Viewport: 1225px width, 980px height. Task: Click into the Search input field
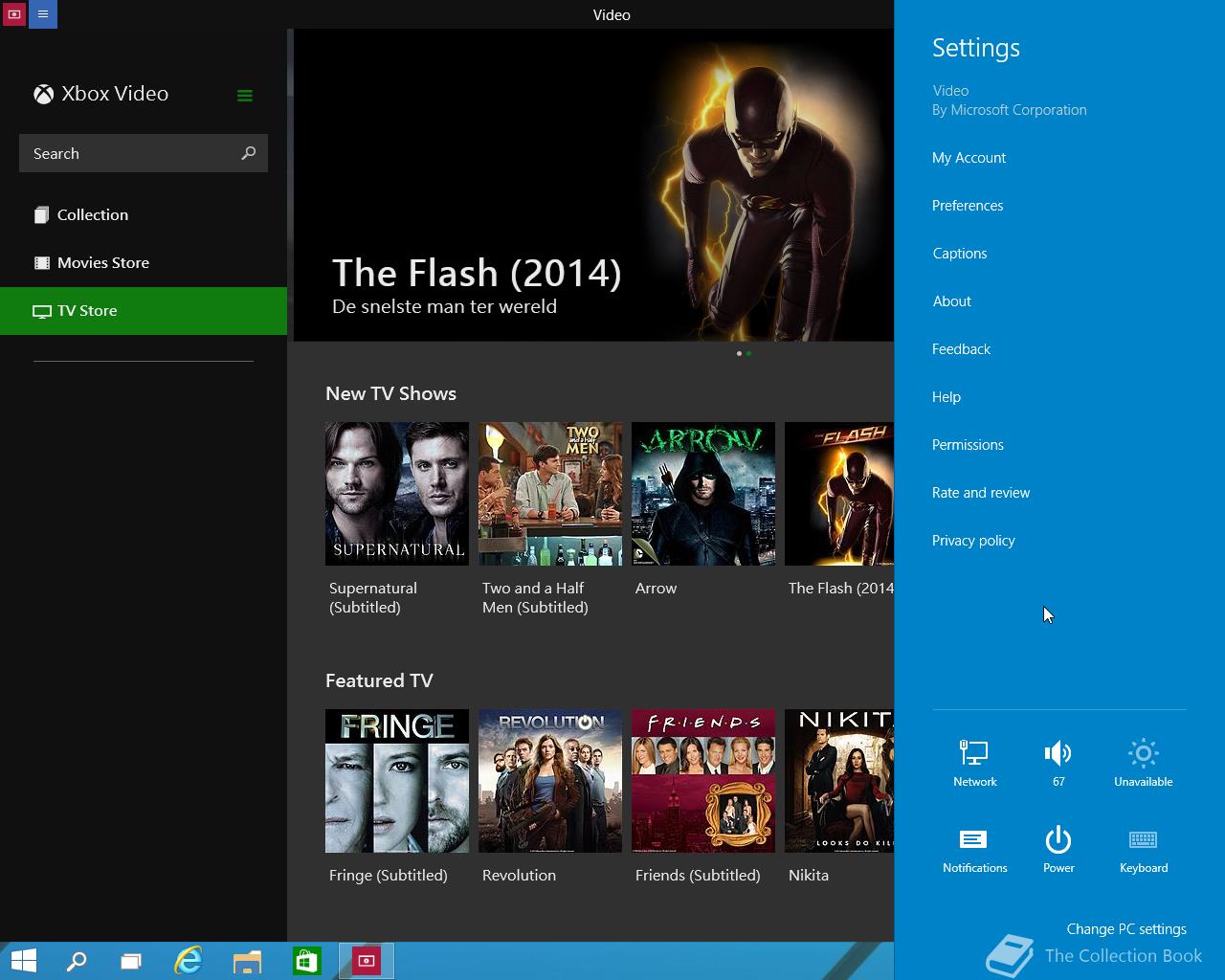pyautogui.click(x=144, y=153)
